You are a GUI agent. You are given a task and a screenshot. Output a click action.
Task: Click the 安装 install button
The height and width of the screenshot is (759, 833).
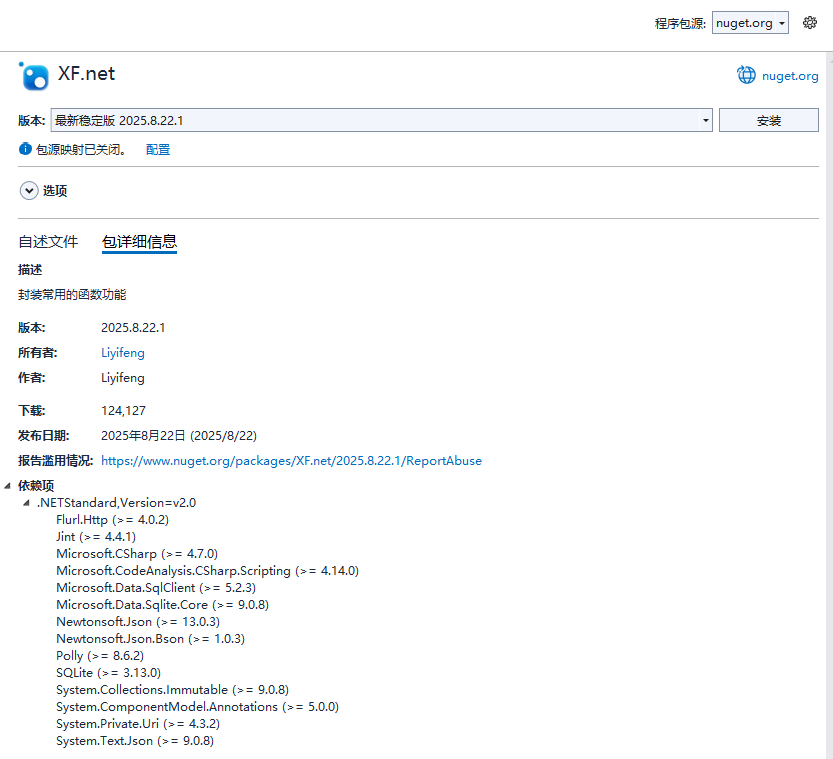pyautogui.click(x=768, y=120)
